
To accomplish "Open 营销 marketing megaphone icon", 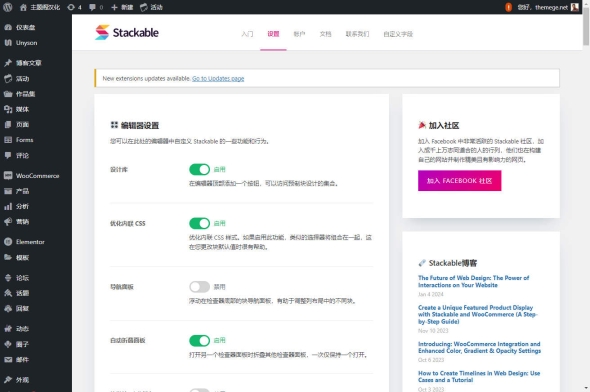I will click(8, 222).
